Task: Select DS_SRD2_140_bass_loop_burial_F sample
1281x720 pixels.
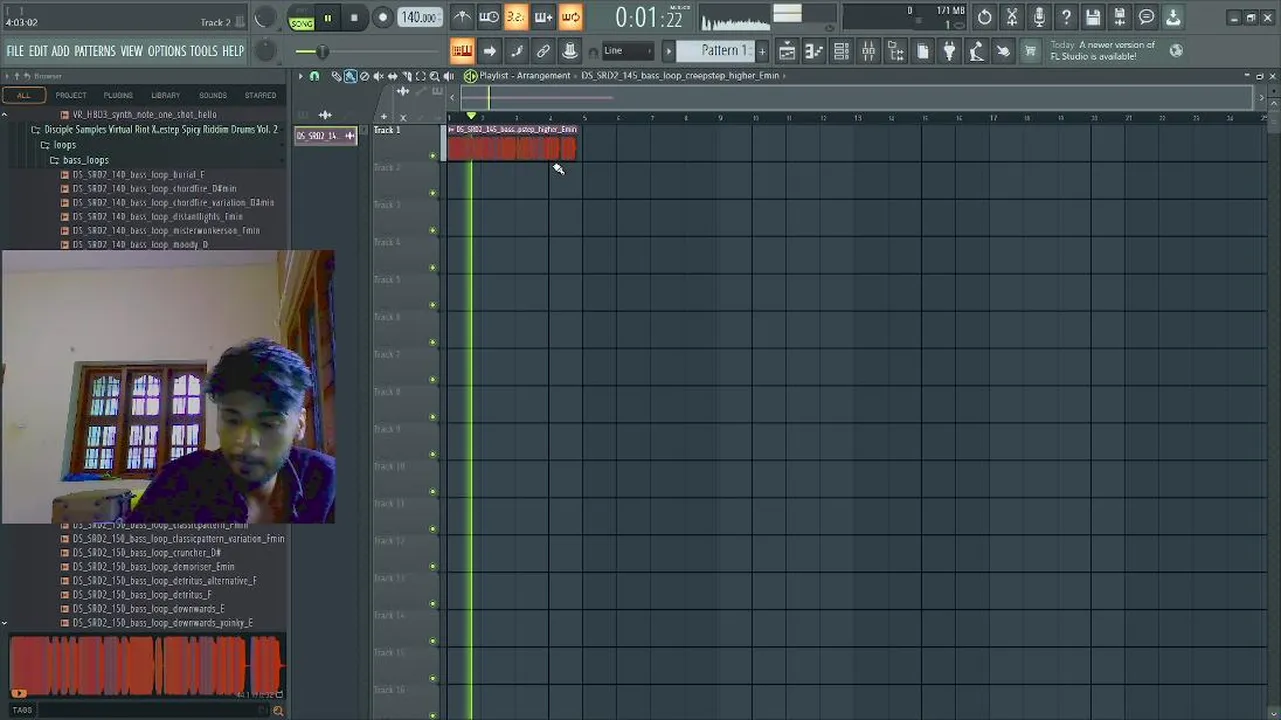Action: click(x=138, y=175)
